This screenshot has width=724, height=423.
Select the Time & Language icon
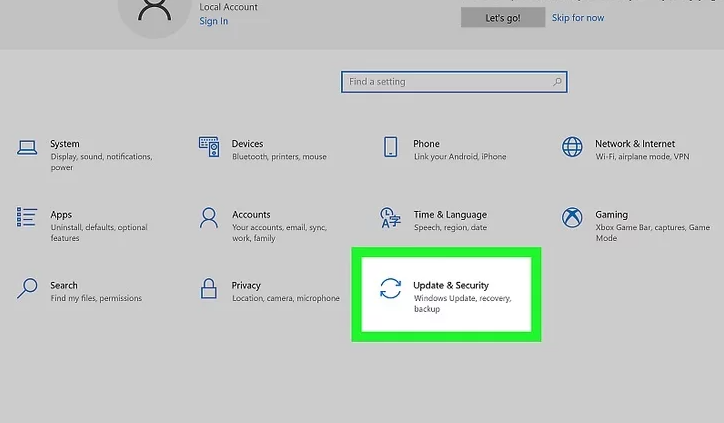coord(391,218)
